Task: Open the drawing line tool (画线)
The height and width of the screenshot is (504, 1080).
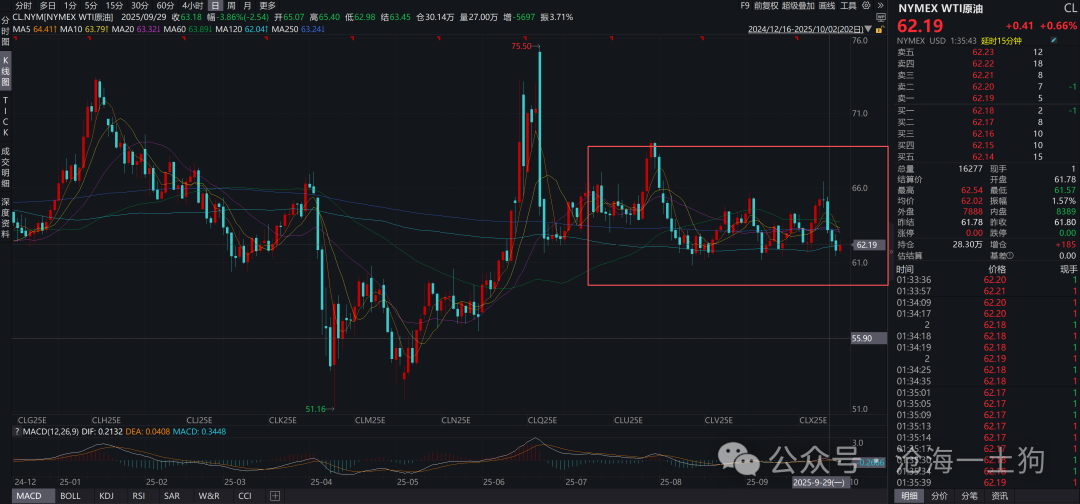Action: pos(826,5)
